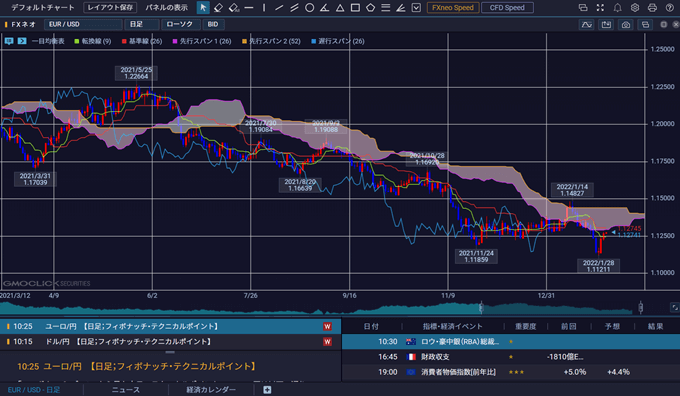This screenshot has width=680, height=396.
Task: Select the arrow cursor tool
Action: click(x=203, y=7)
